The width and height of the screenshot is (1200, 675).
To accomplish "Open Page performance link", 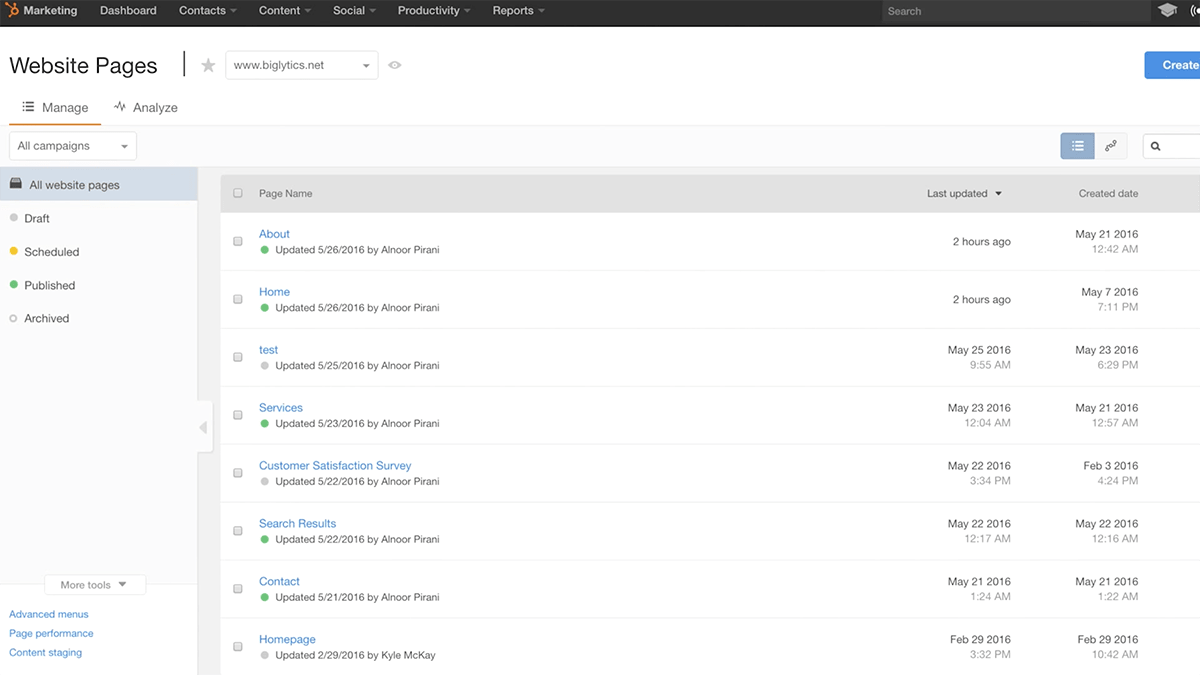I will (x=51, y=633).
